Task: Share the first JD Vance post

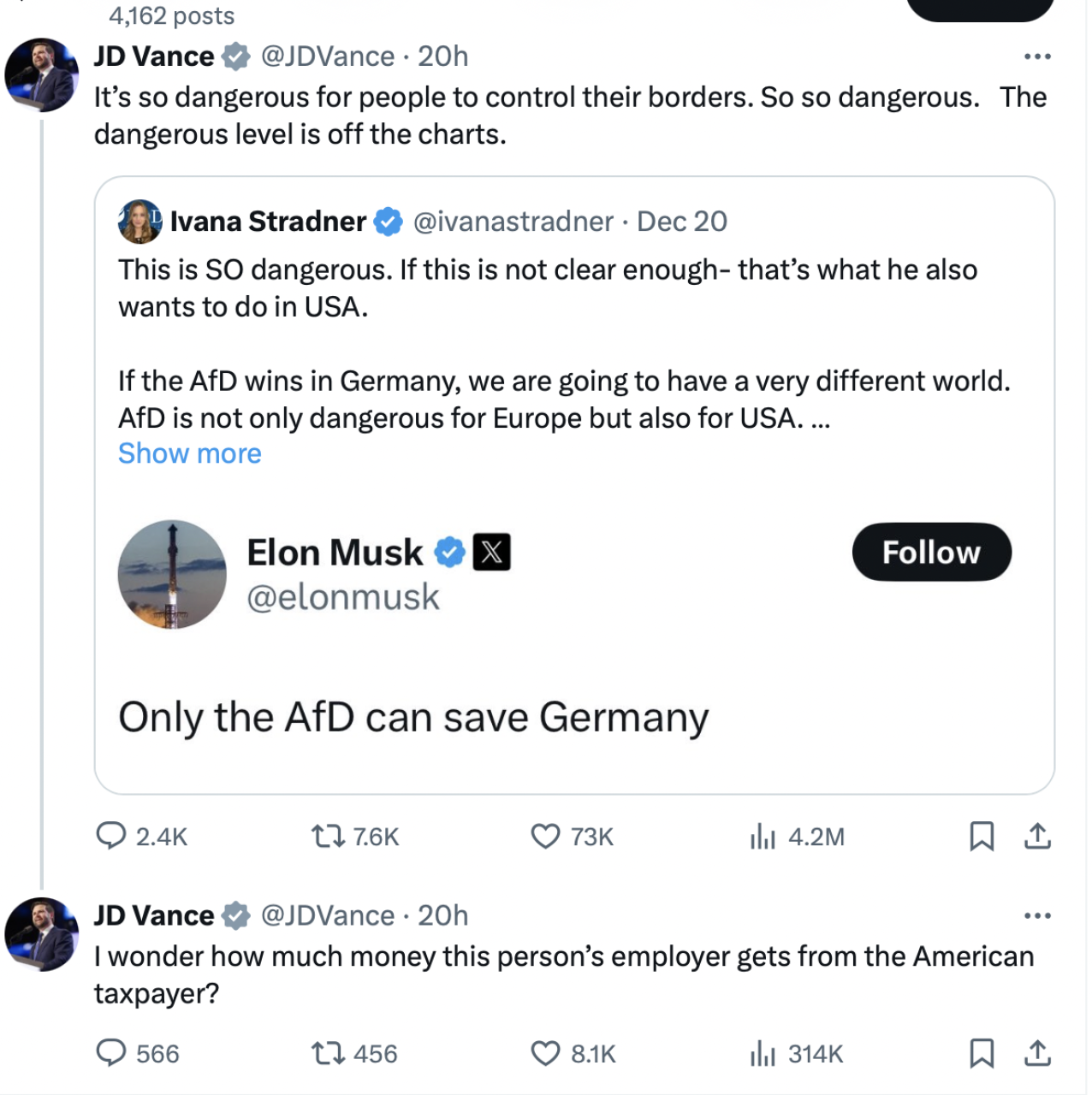Action: tap(1037, 836)
